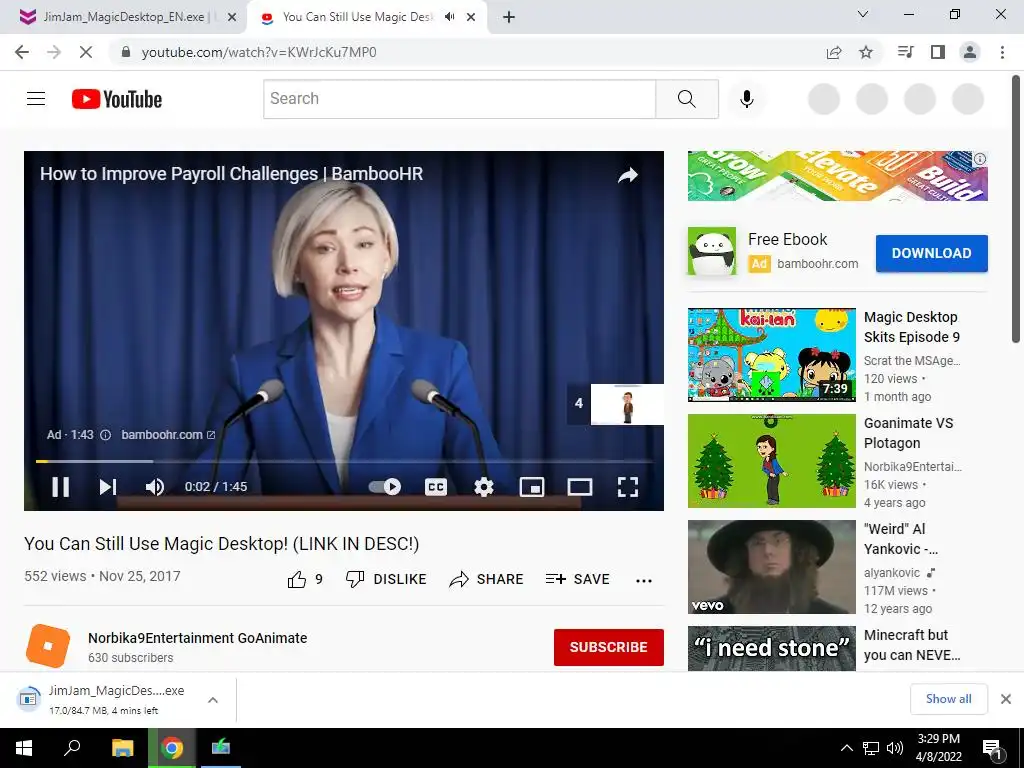Open Magic Desktop Skits Episode 9 thumbnail
The image size is (1024, 768).
click(x=771, y=355)
